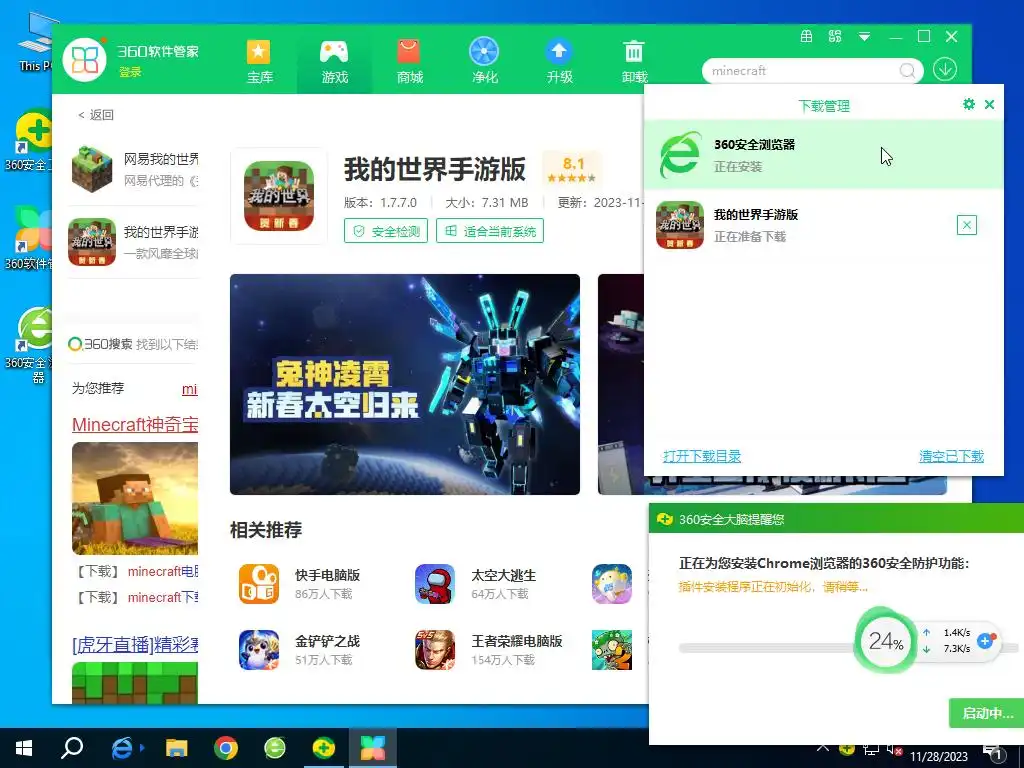Open 快手电脑版 recommended app icon
The width and height of the screenshot is (1024, 768).
259,584
